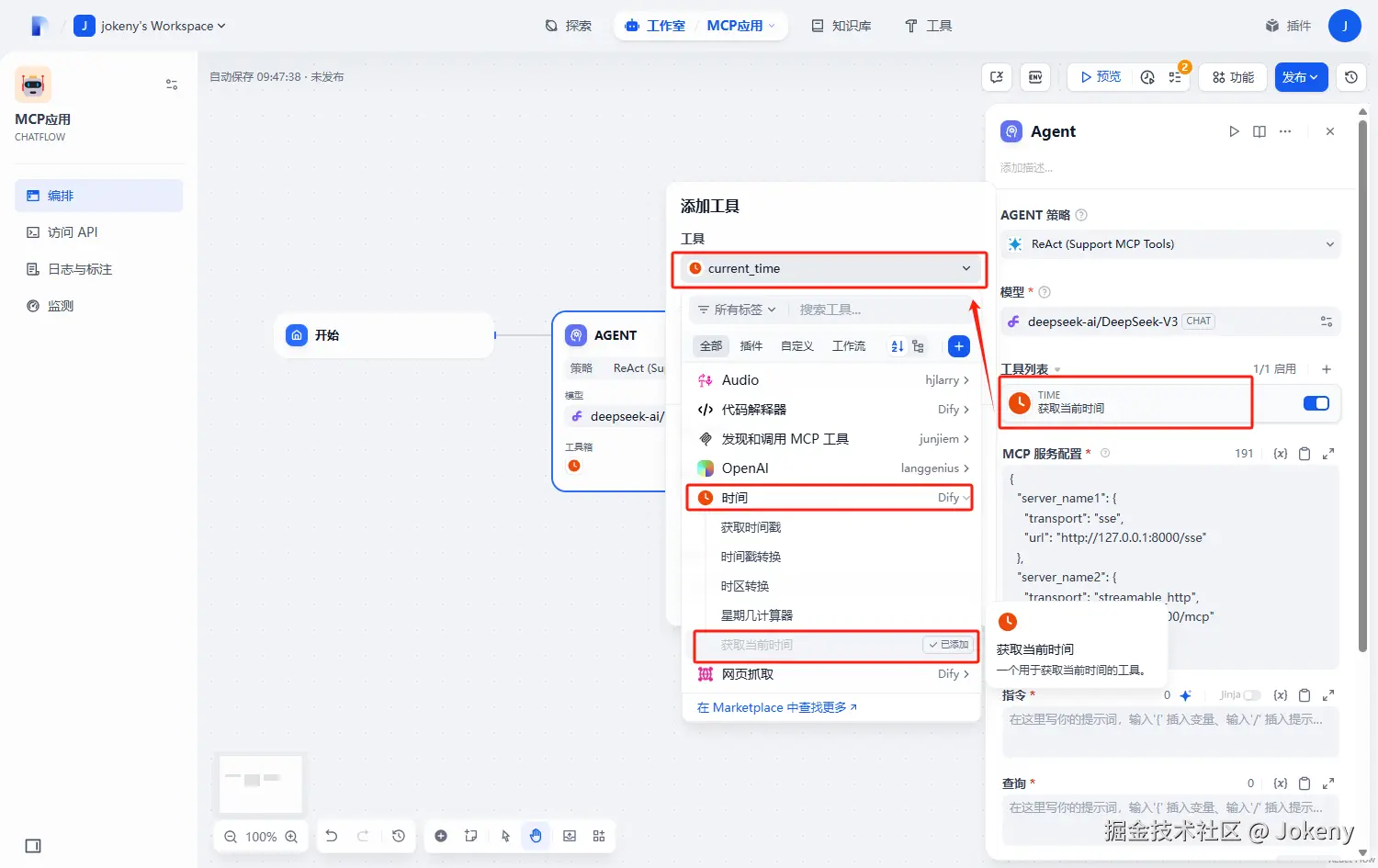The image size is (1378, 868).
Task: Undo the last canvas action
Action: coord(332,836)
